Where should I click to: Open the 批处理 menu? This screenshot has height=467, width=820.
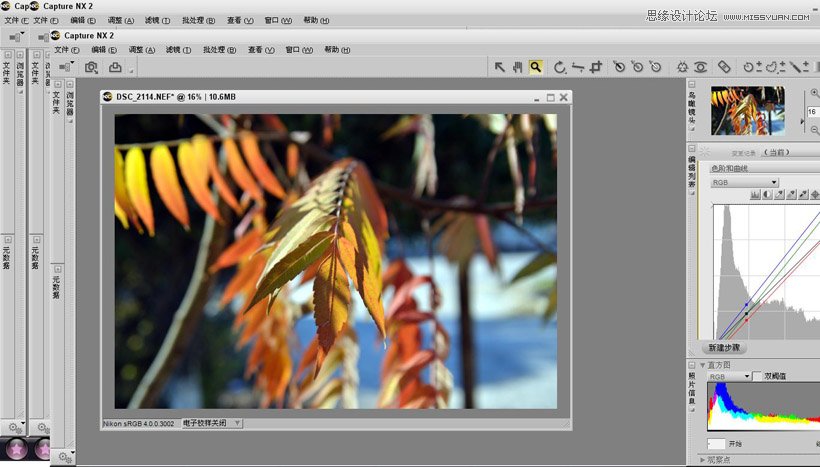[x=220, y=50]
